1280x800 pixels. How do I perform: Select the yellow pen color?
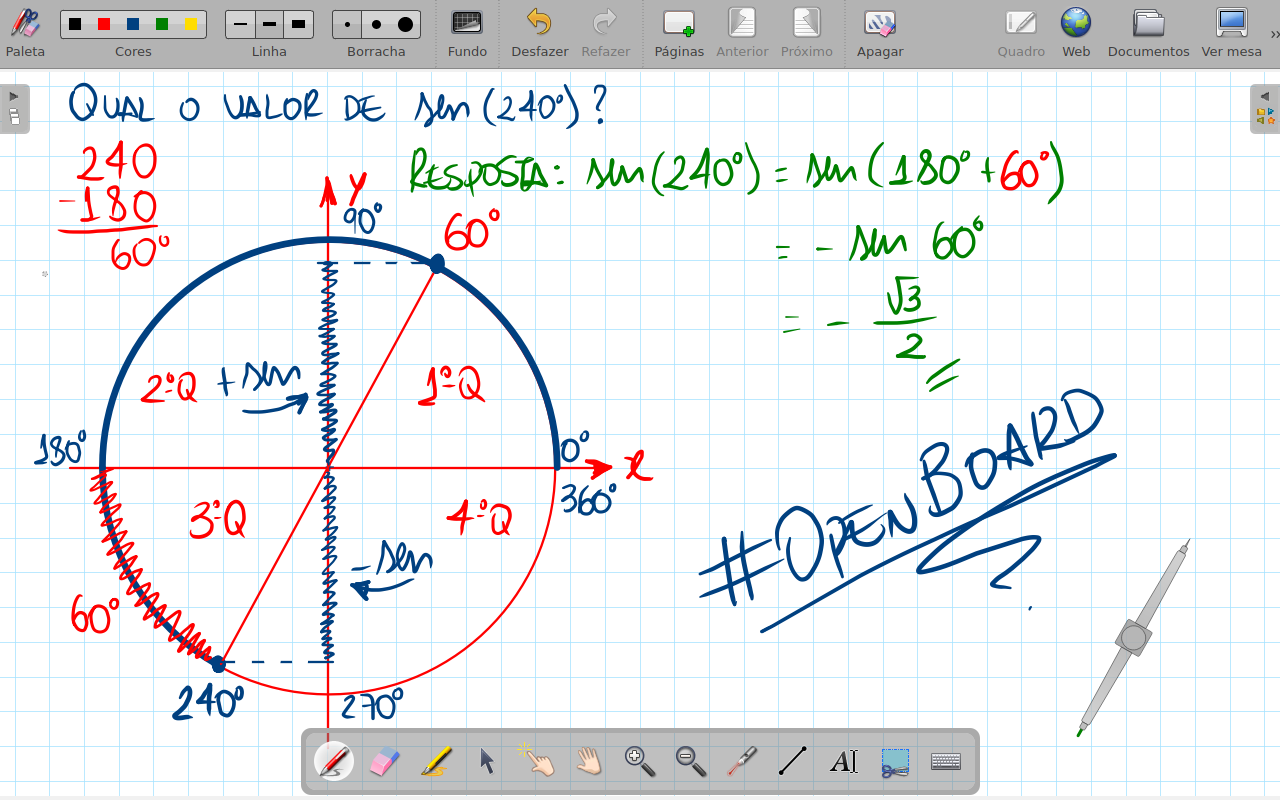tap(191, 24)
